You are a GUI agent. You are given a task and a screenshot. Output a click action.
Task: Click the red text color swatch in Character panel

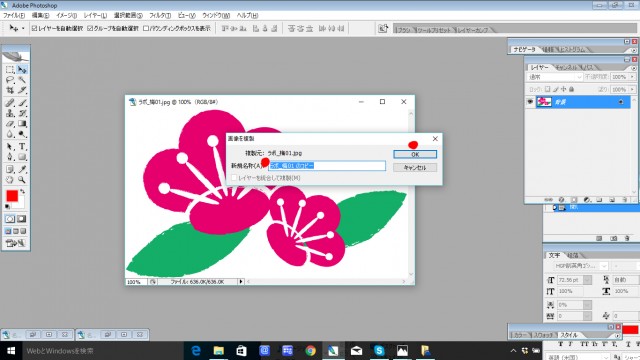pyautogui.click(x=631, y=330)
